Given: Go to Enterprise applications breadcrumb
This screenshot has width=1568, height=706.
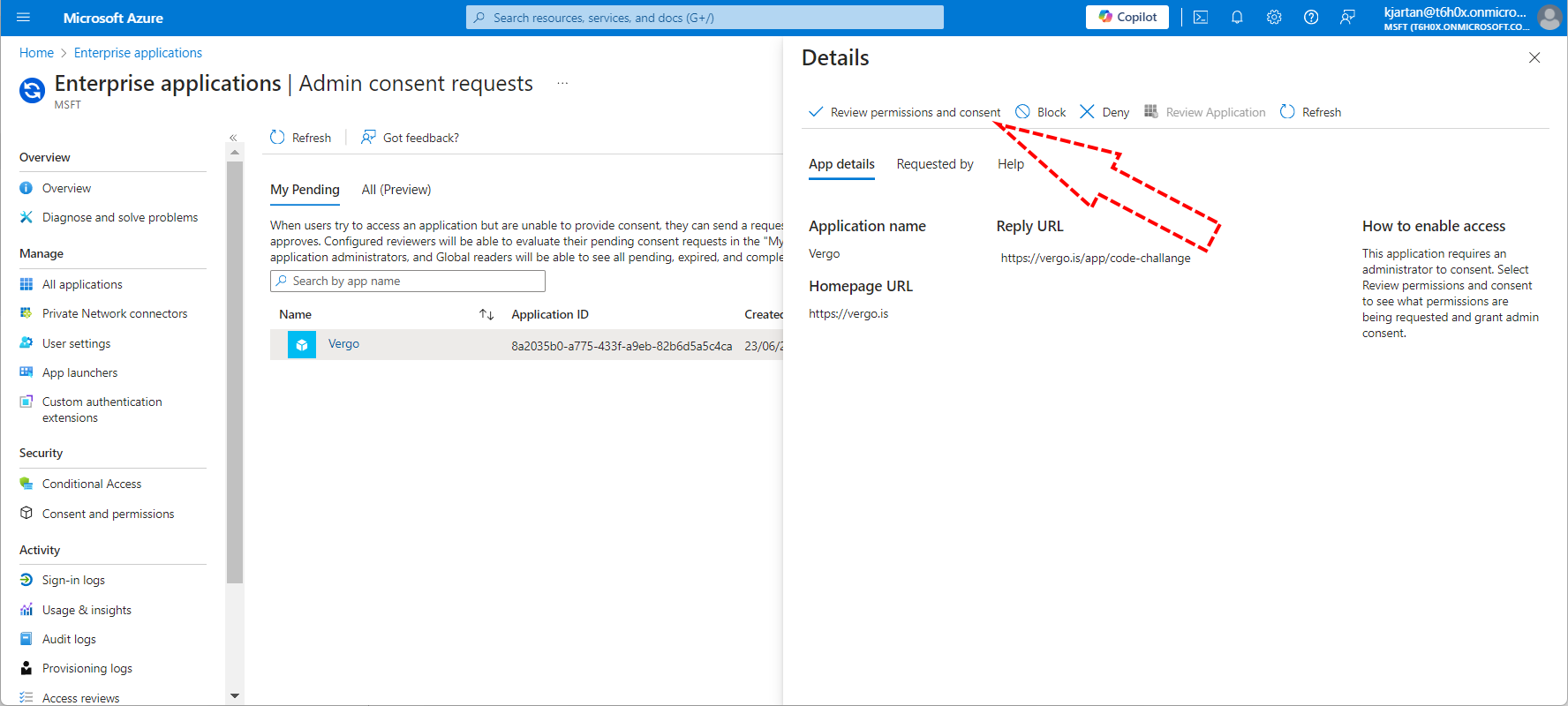Looking at the screenshot, I should 138,53.
